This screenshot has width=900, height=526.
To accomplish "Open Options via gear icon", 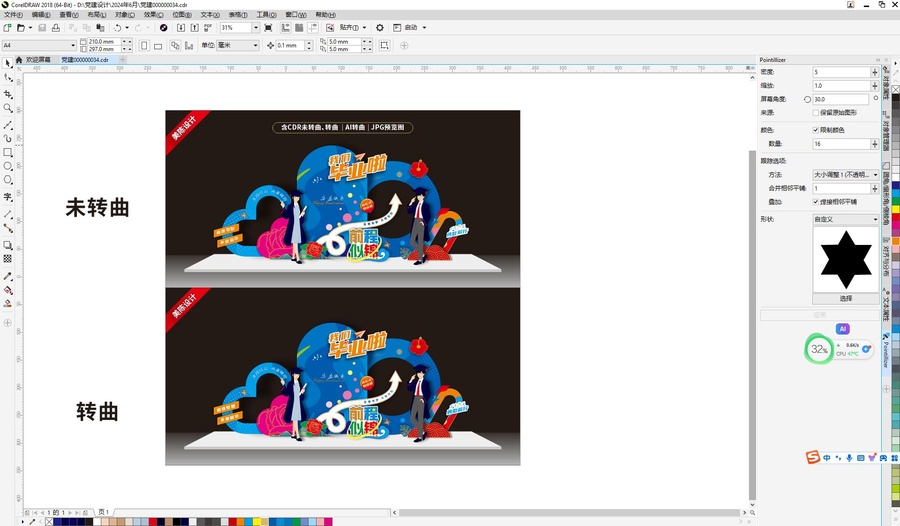I will [x=379, y=28].
